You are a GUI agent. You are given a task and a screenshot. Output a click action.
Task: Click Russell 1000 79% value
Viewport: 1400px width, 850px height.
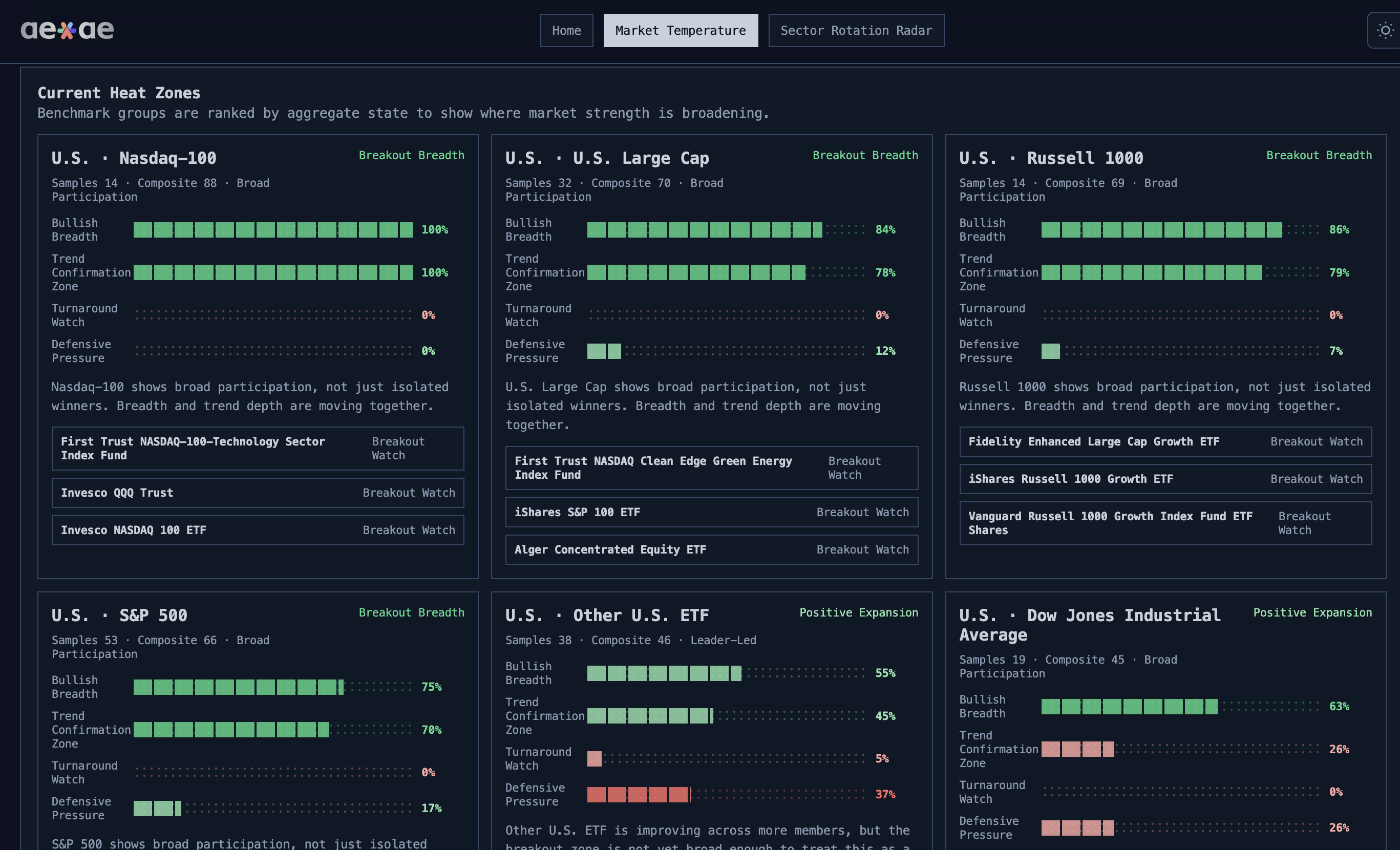[x=1339, y=273]
